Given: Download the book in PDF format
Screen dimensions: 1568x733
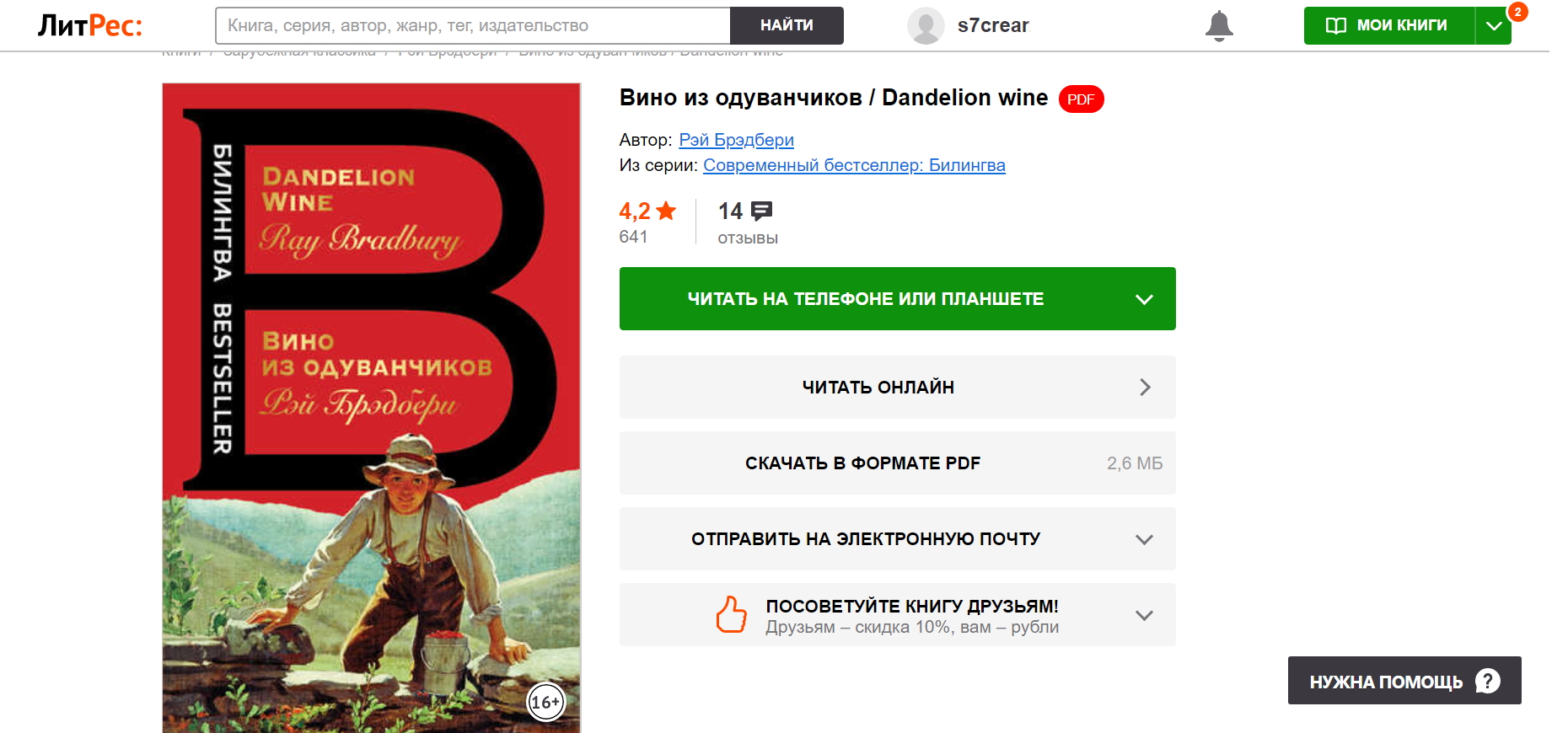Looking at the screenshot, I should pos(898,463).
